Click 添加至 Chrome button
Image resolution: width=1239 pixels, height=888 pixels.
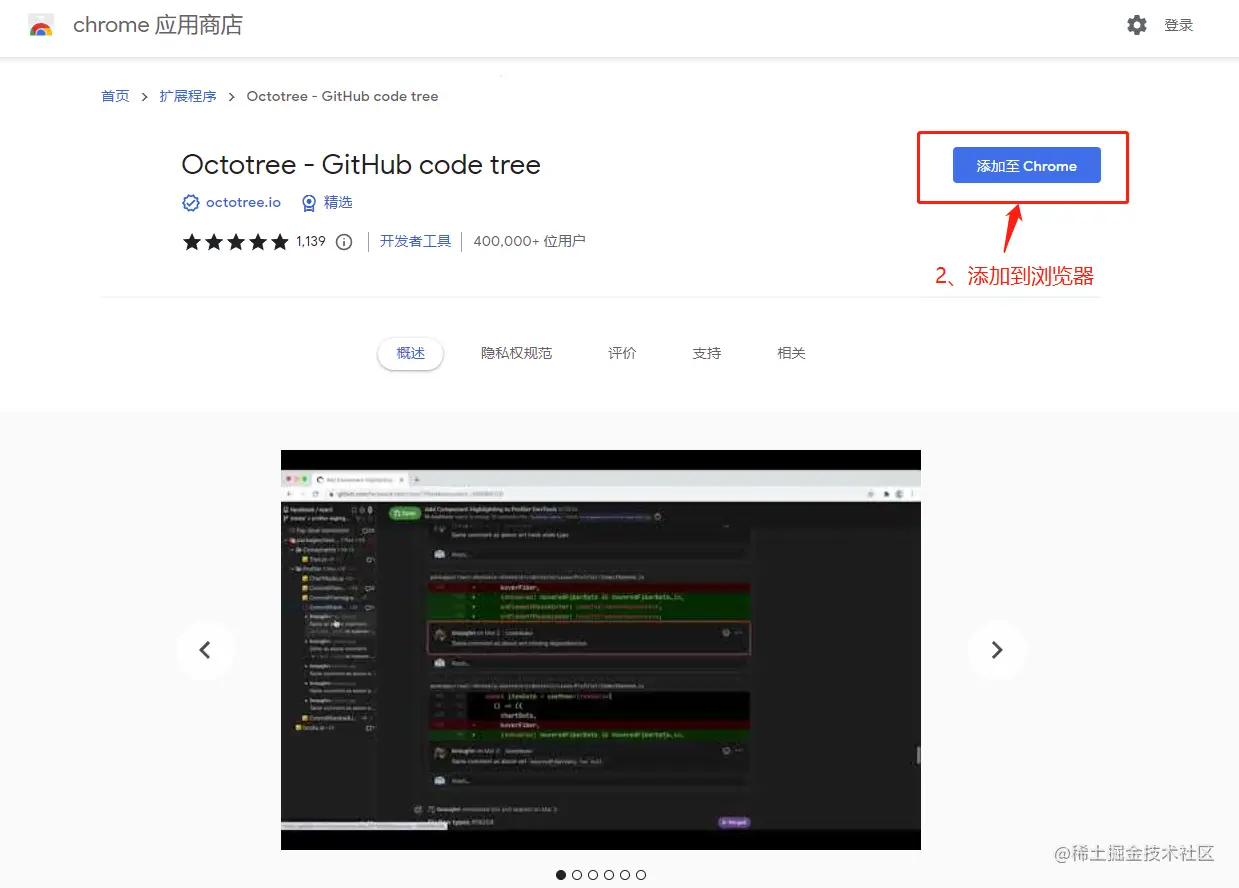pyautogui.click(x=1027, y=166)
